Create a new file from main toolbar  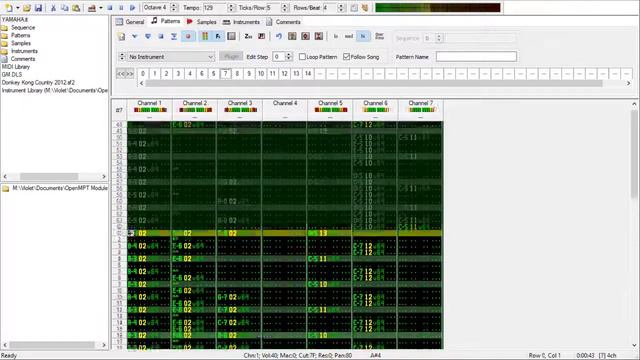click(8, 8)
